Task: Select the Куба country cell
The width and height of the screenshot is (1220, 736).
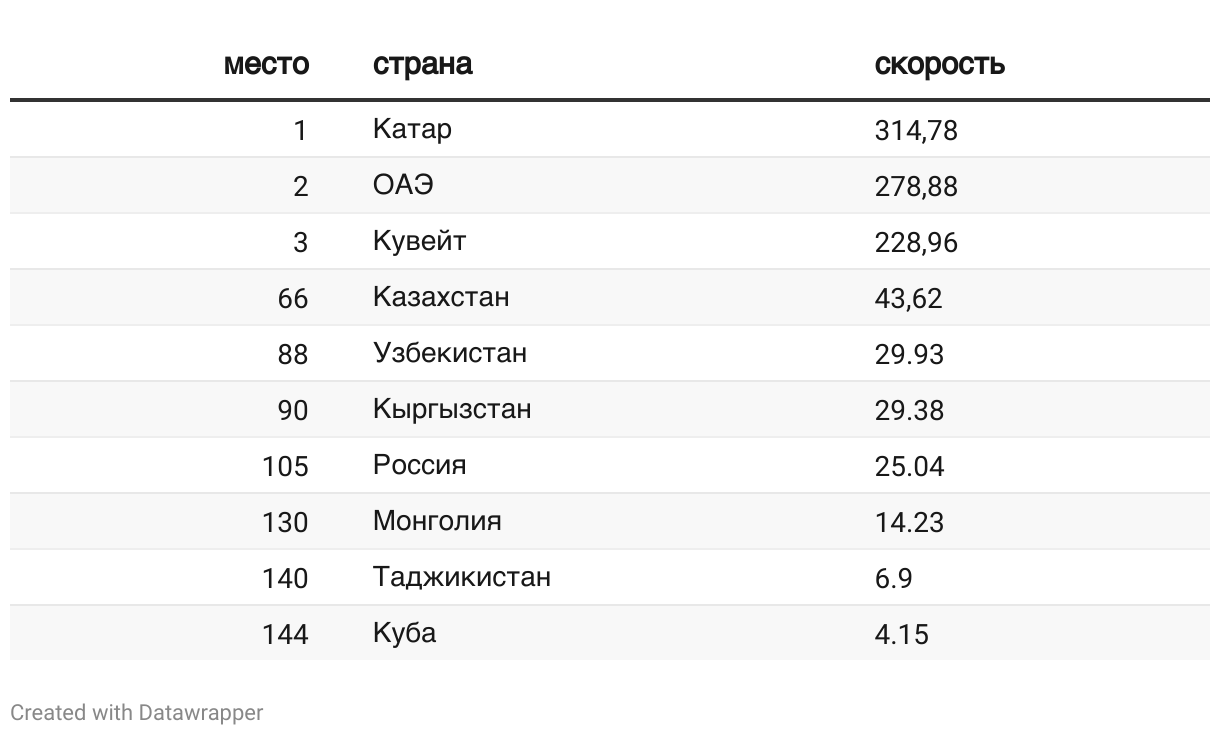Action: (x=404, y=633)
